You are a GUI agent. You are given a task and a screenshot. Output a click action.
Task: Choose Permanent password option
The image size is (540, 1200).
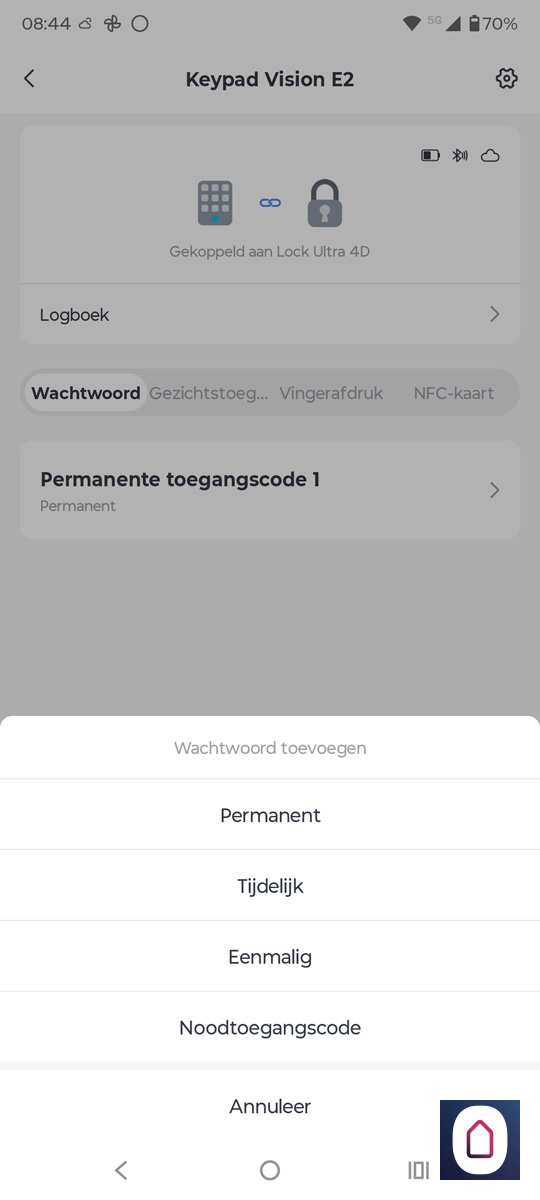coord(270,815)
